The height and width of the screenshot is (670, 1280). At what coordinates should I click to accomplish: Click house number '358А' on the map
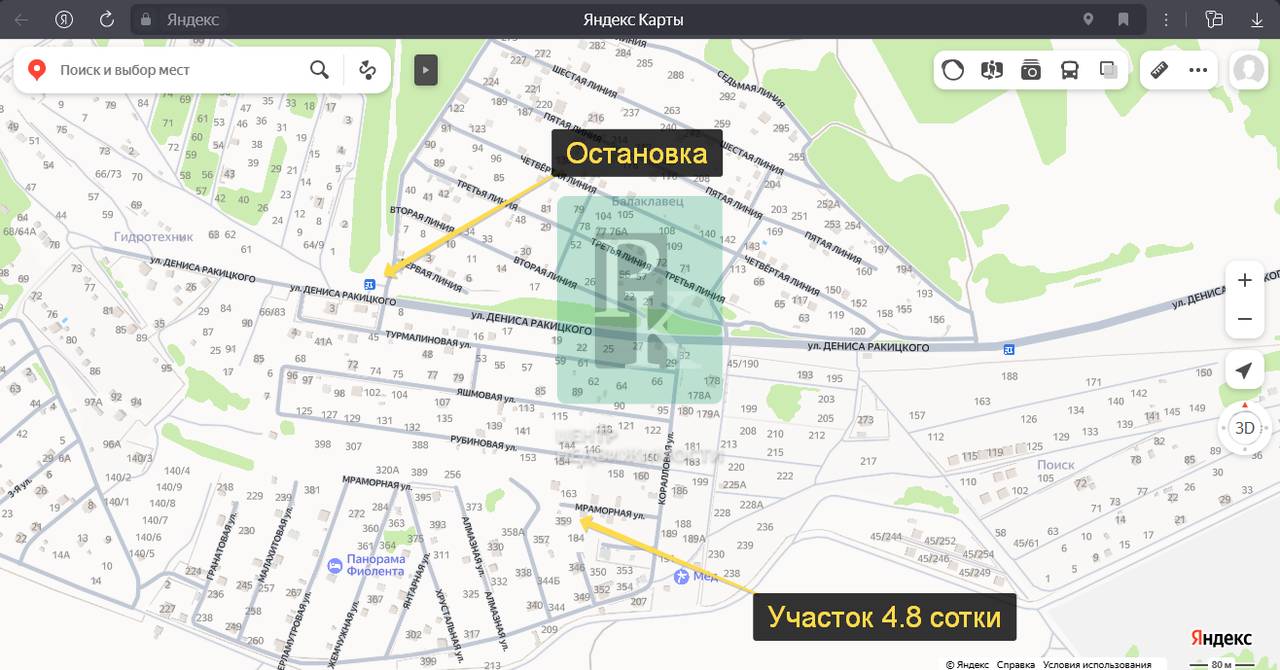(513, 532)
